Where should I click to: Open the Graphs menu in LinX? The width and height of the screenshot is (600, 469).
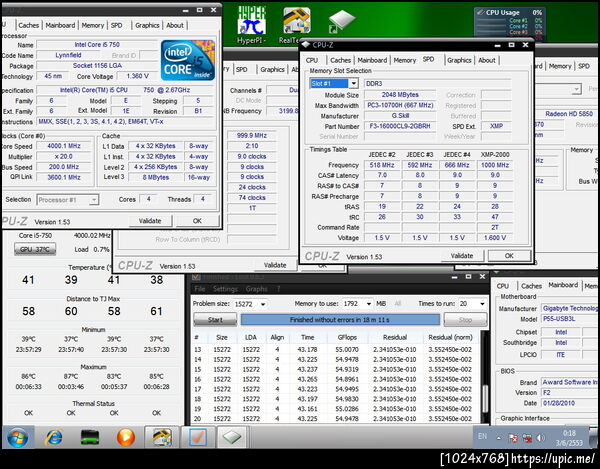(256, 289)
